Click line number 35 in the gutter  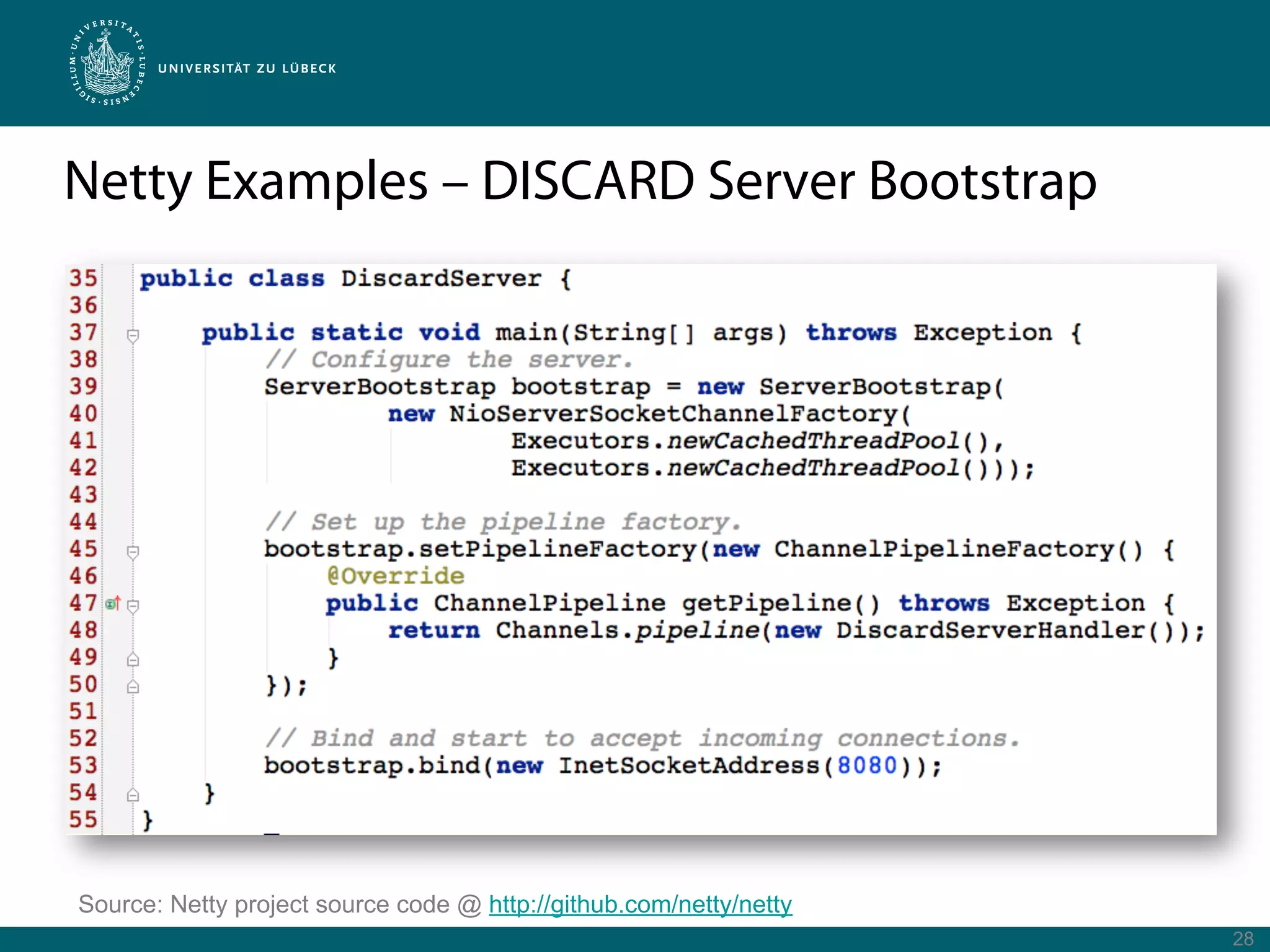83,278
